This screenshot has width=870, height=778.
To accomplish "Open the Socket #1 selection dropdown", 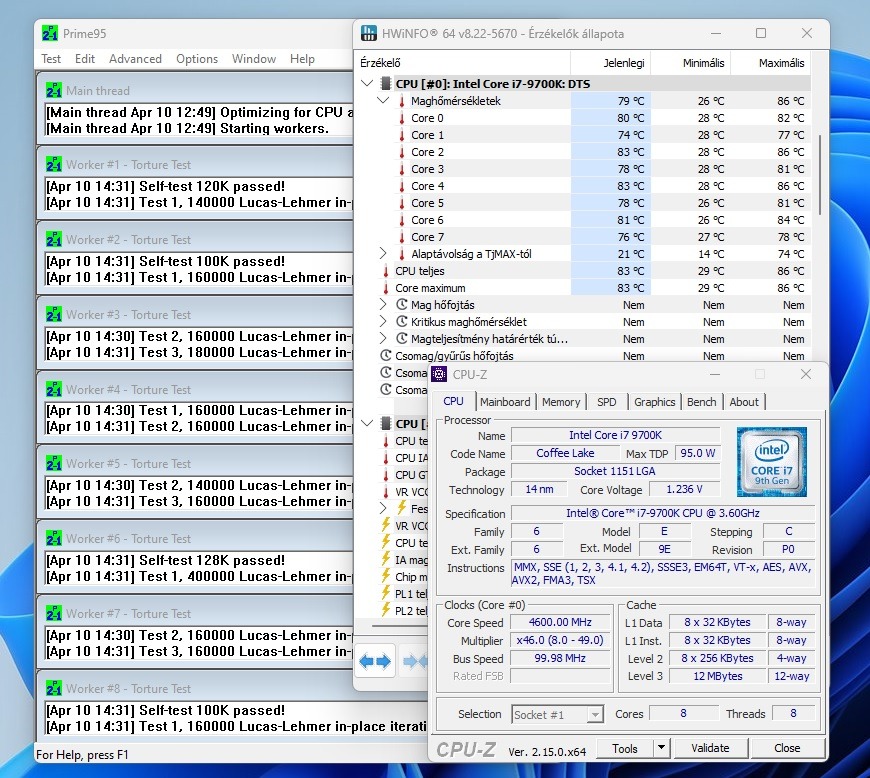I will coord(595,714).
